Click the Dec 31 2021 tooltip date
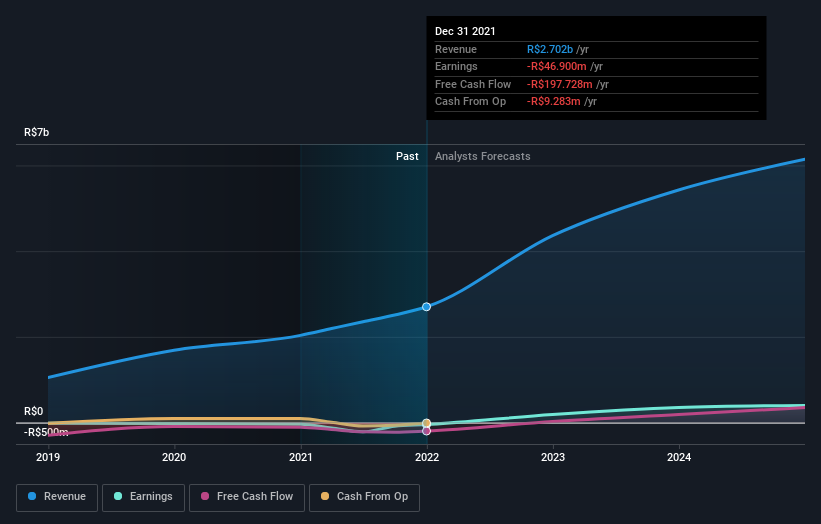 pos(465,31)
